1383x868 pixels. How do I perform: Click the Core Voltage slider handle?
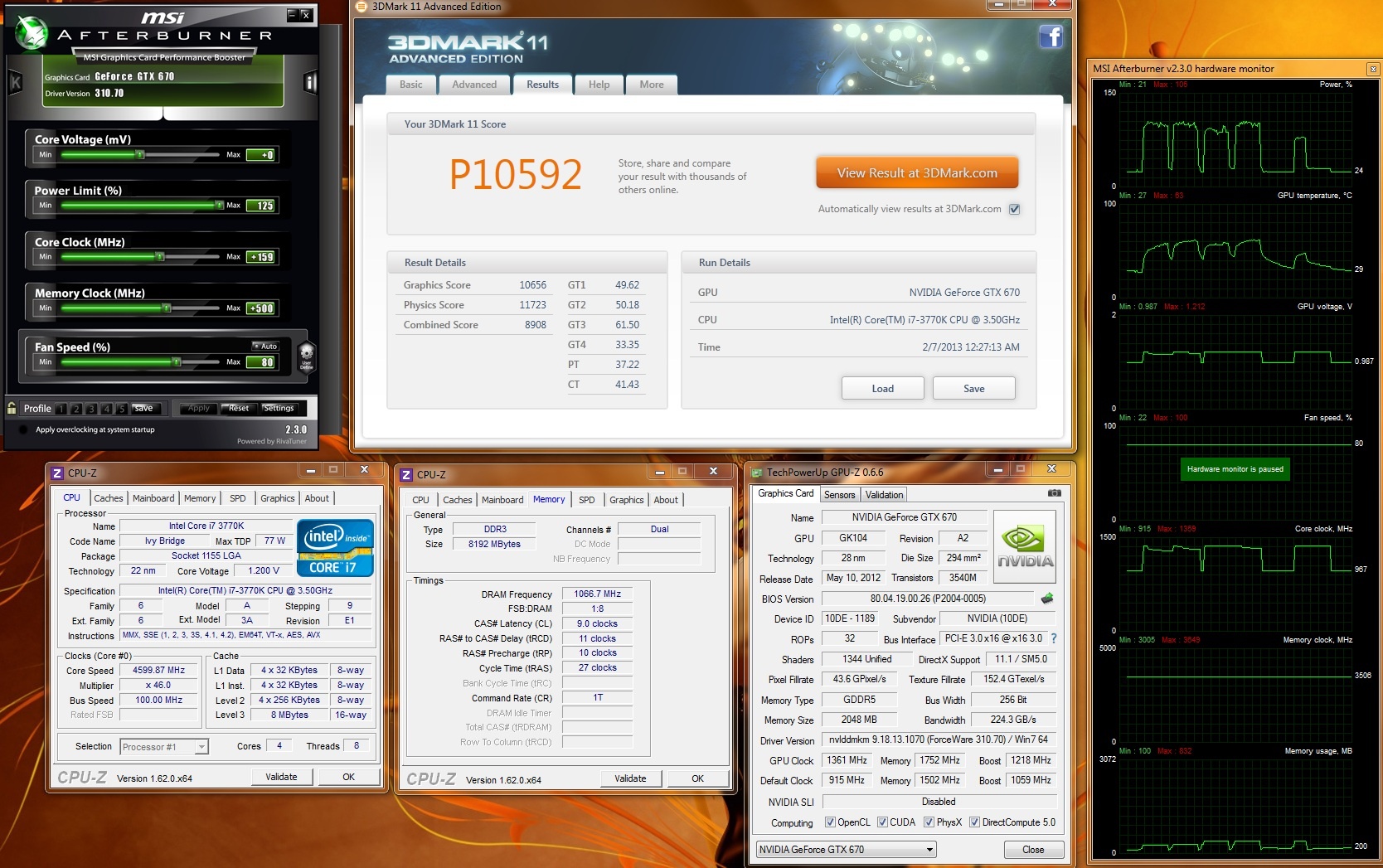click(140, 155)
